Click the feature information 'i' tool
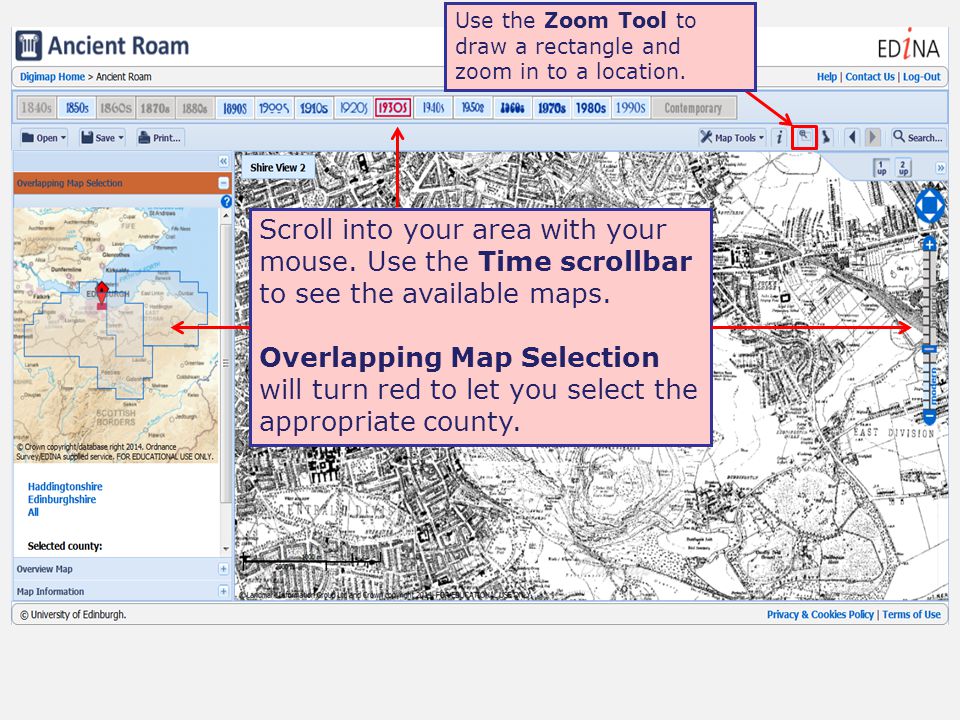Viewport: 960px width, 720px height. point(779,137)
